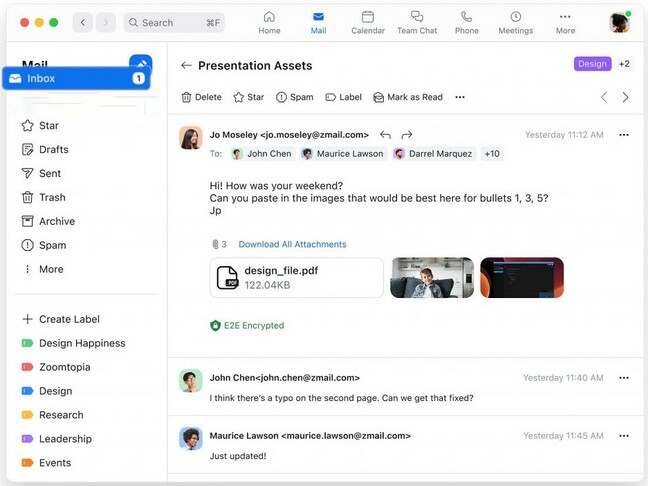Go back using the history back arrow
648x486 pixels.
click(x=83, y=22)
